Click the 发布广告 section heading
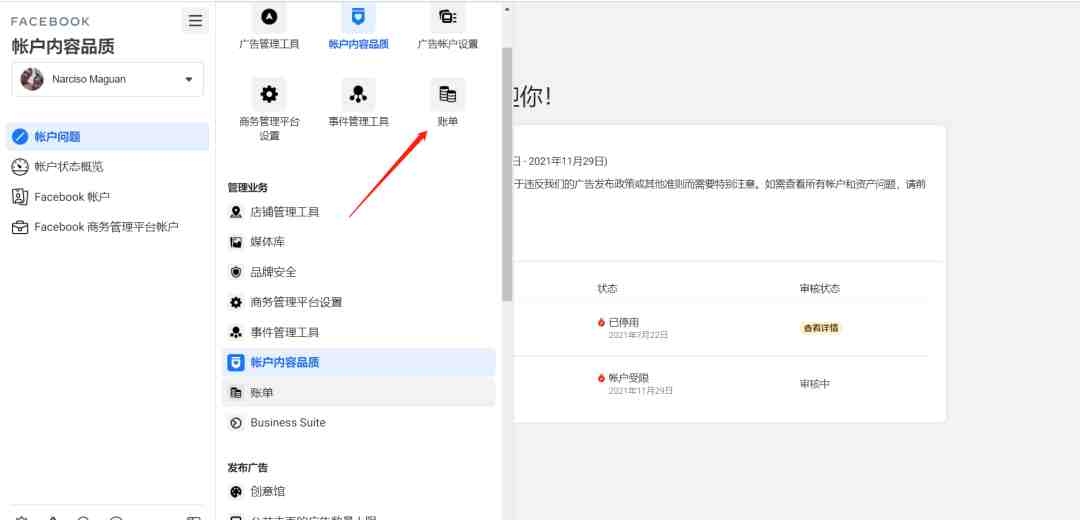 tap(247, 468)
